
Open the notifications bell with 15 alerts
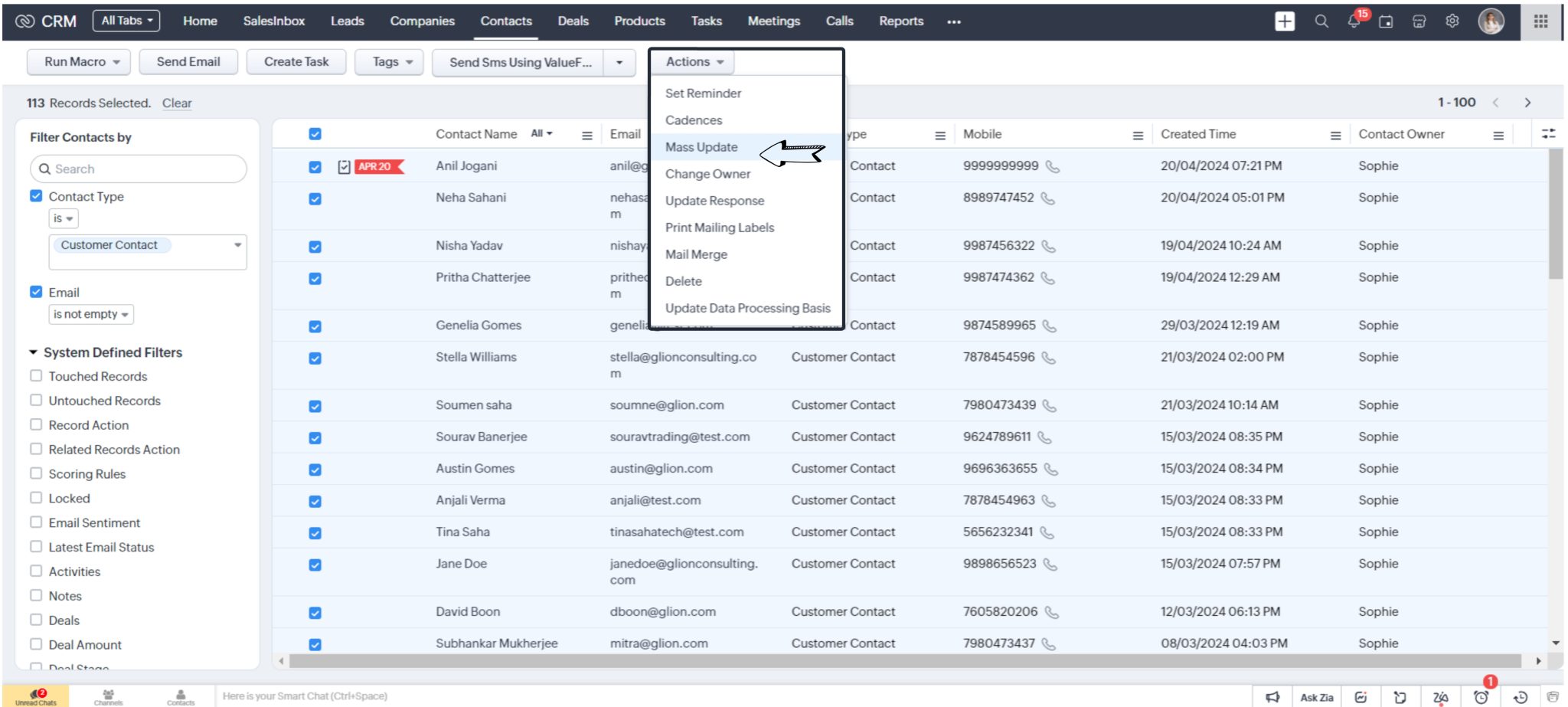(1354, 22)
